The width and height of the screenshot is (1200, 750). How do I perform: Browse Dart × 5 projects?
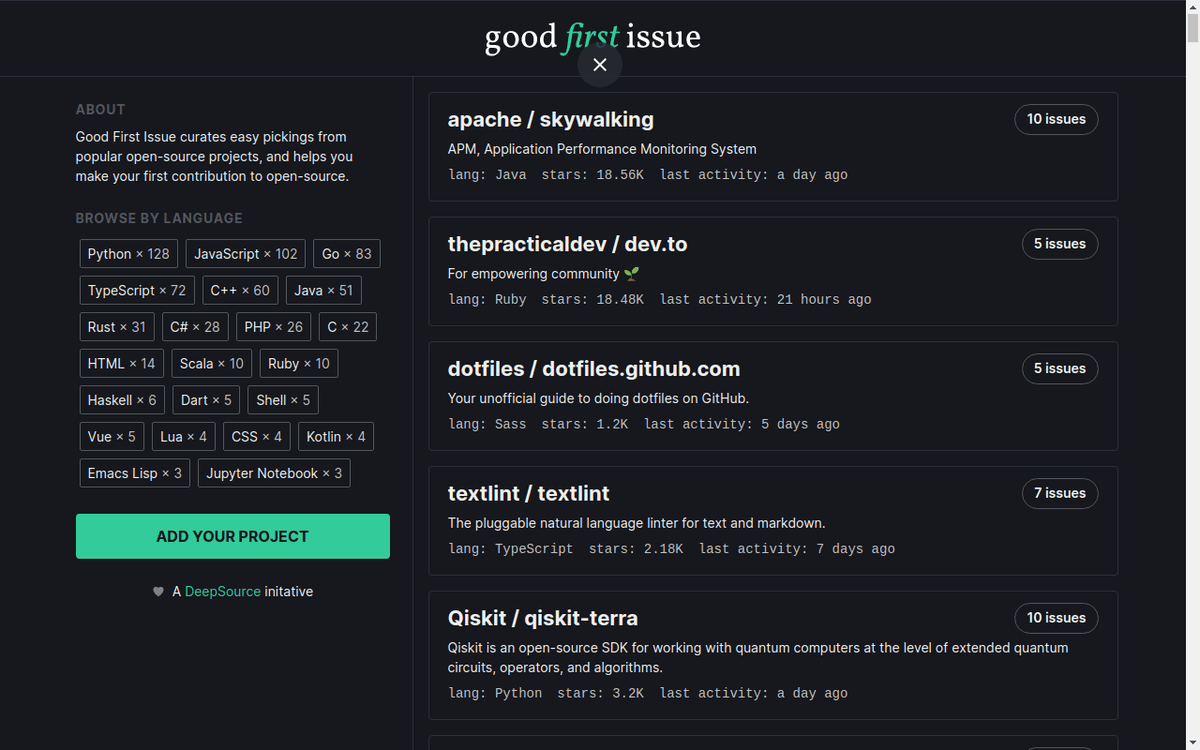tap(206, 400)
